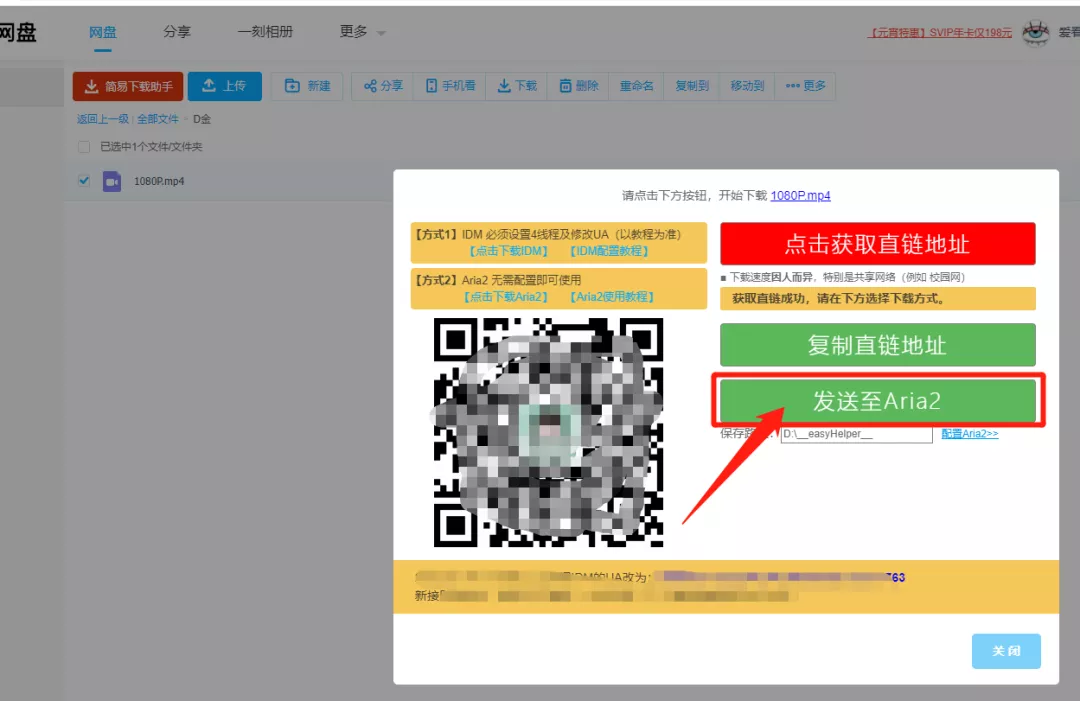Click the 移动到 toolbar button
Screen dimensions: 1080x701
tap(747, 86)
